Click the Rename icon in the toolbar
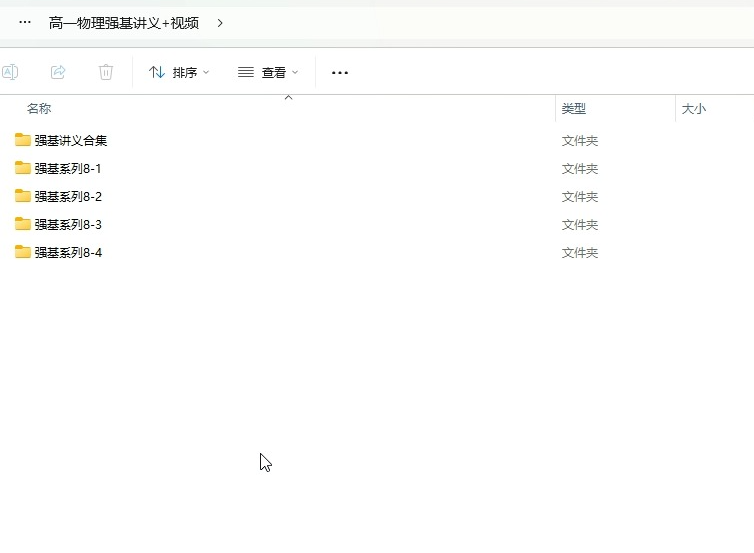The image size is (754, 553). point(10,72)
